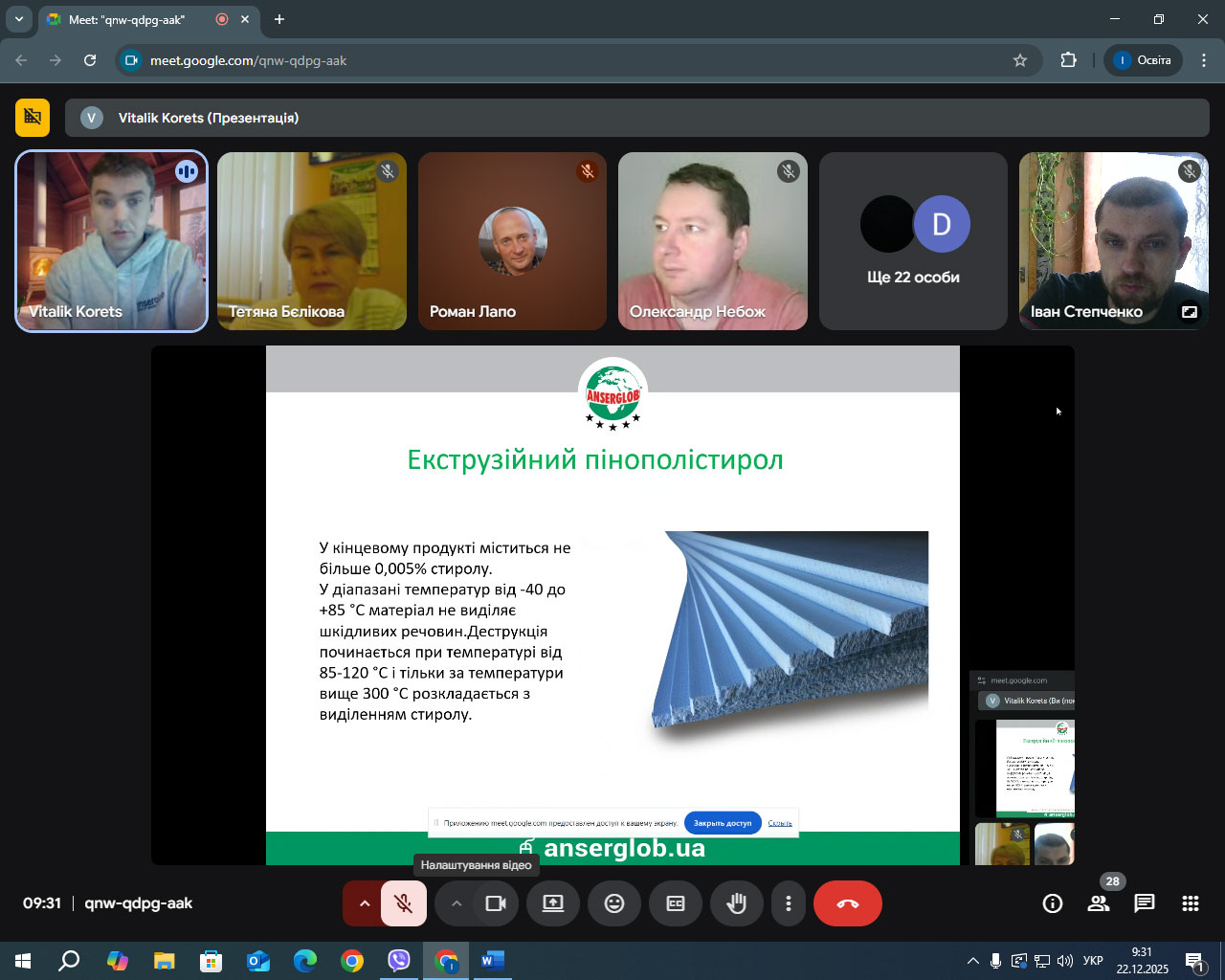Click the emoji reaction button
Screen dimensions: 1225x980
coord(614,903)
